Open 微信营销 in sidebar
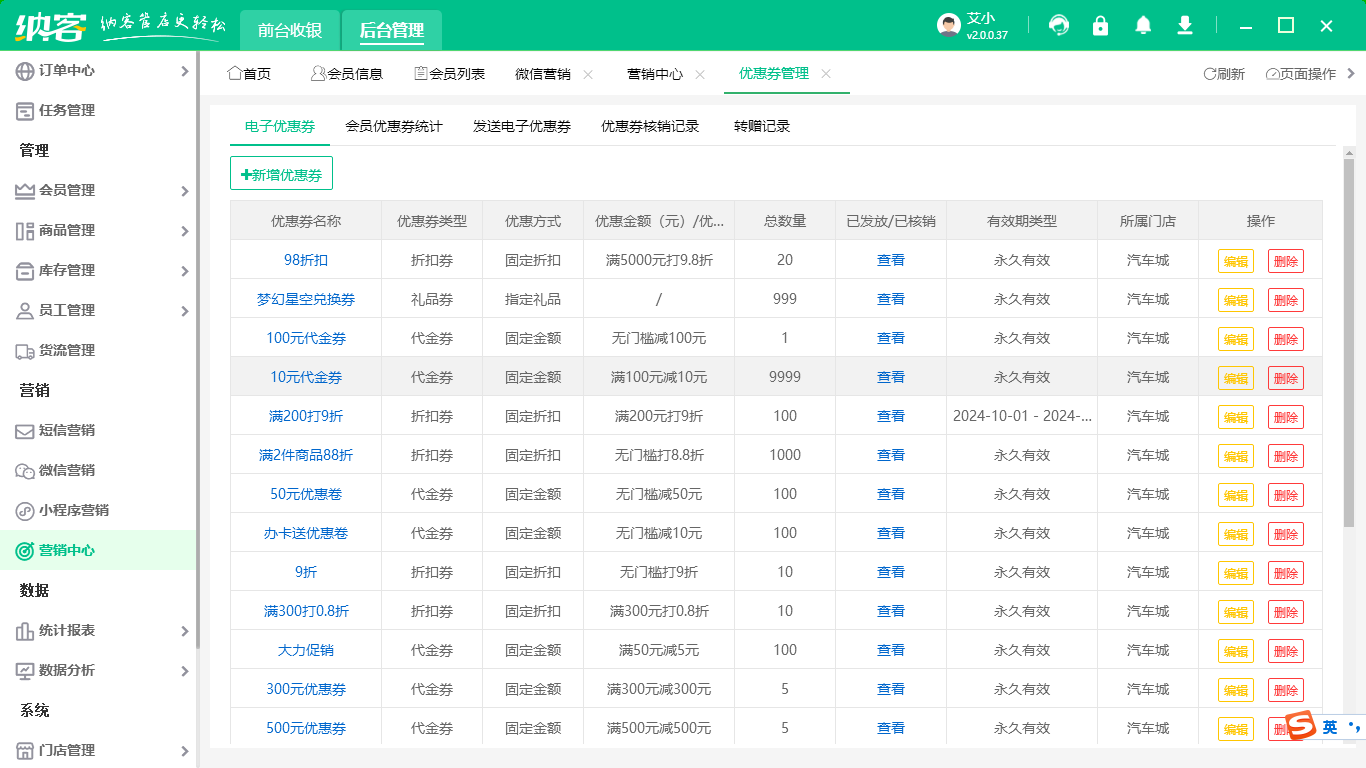The width and height of the screenshot is (1366, 768). 66,470
